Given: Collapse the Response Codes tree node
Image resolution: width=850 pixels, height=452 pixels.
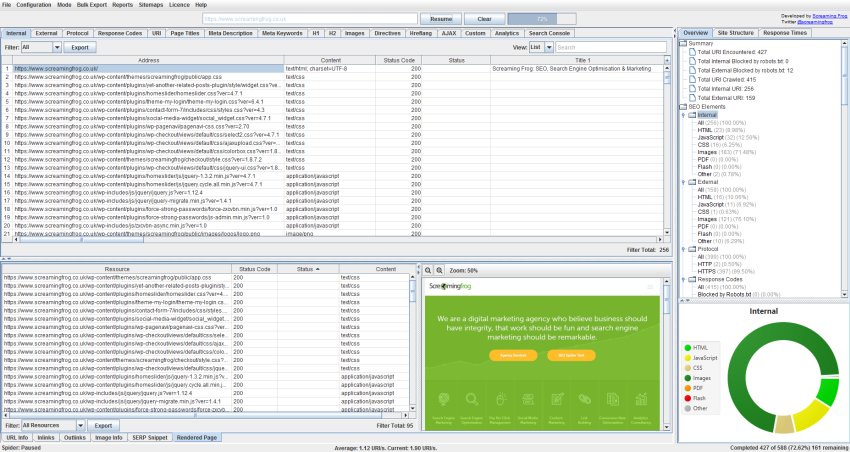Looking at the screenshot, I should 684,280.
